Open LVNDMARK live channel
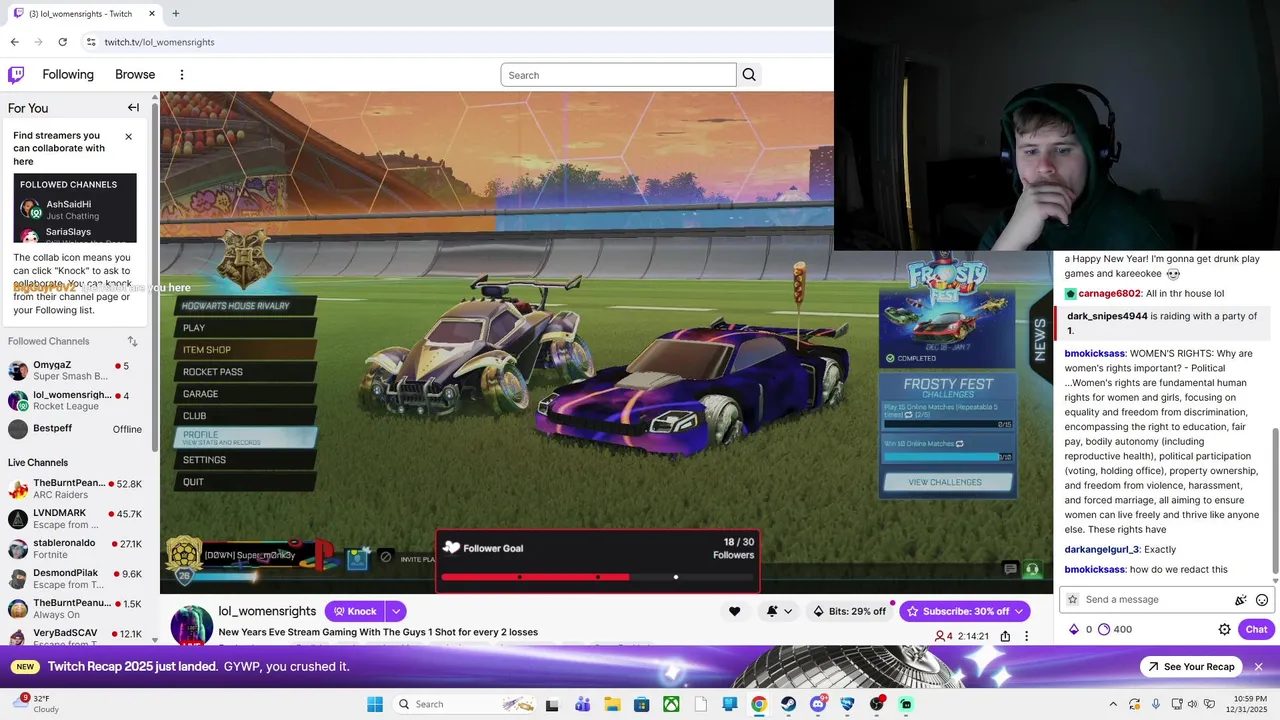The image size is (1280, 720). pos(75,519)
